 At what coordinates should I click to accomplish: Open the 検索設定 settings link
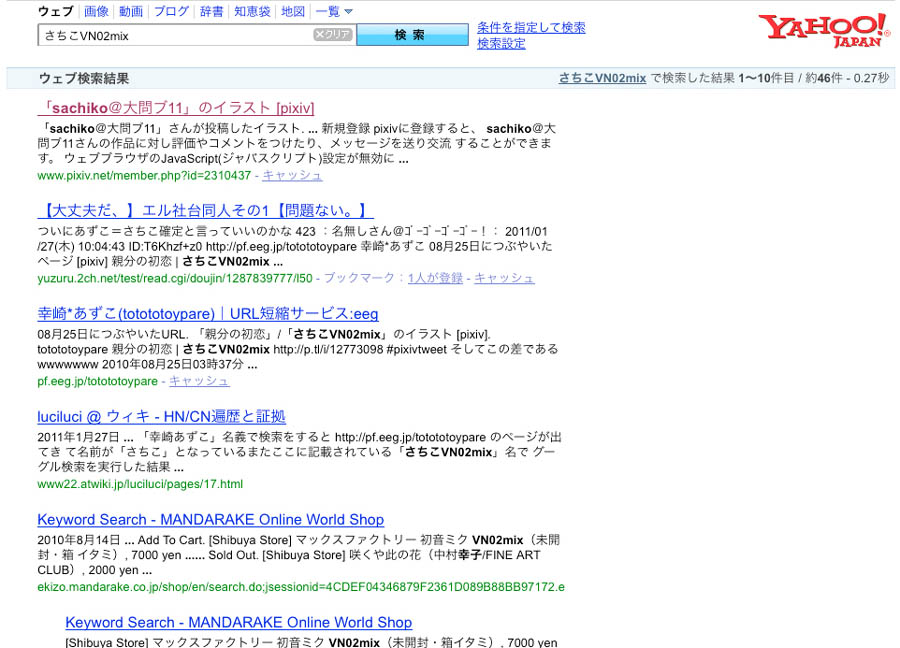[501, 44]
